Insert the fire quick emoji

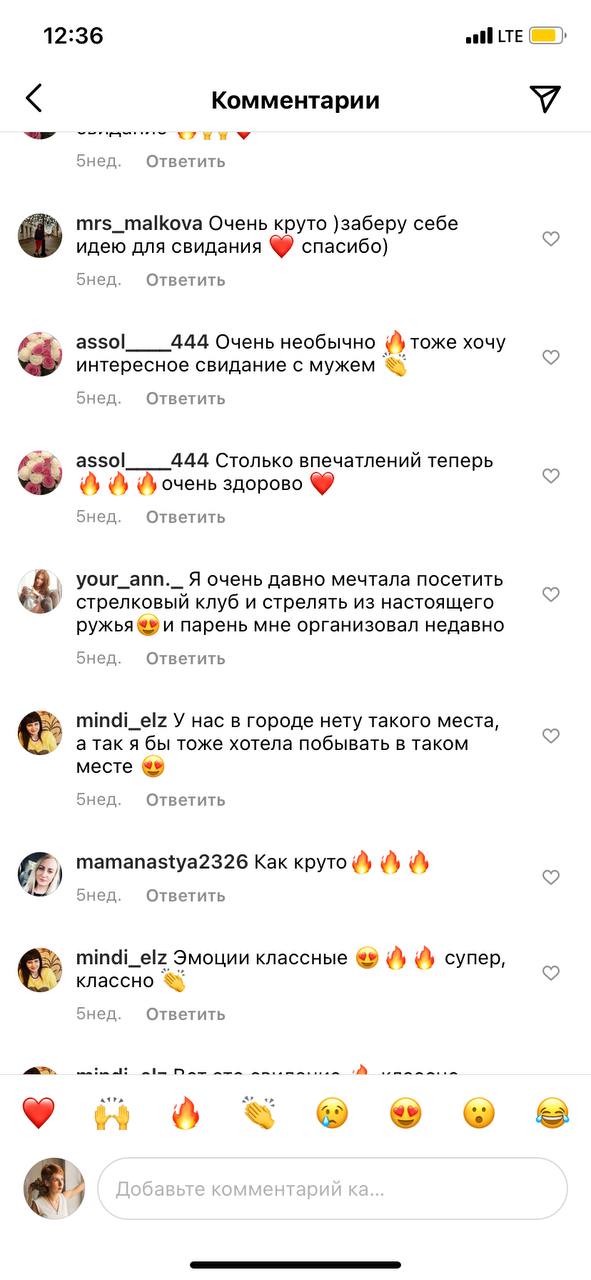185,1112
